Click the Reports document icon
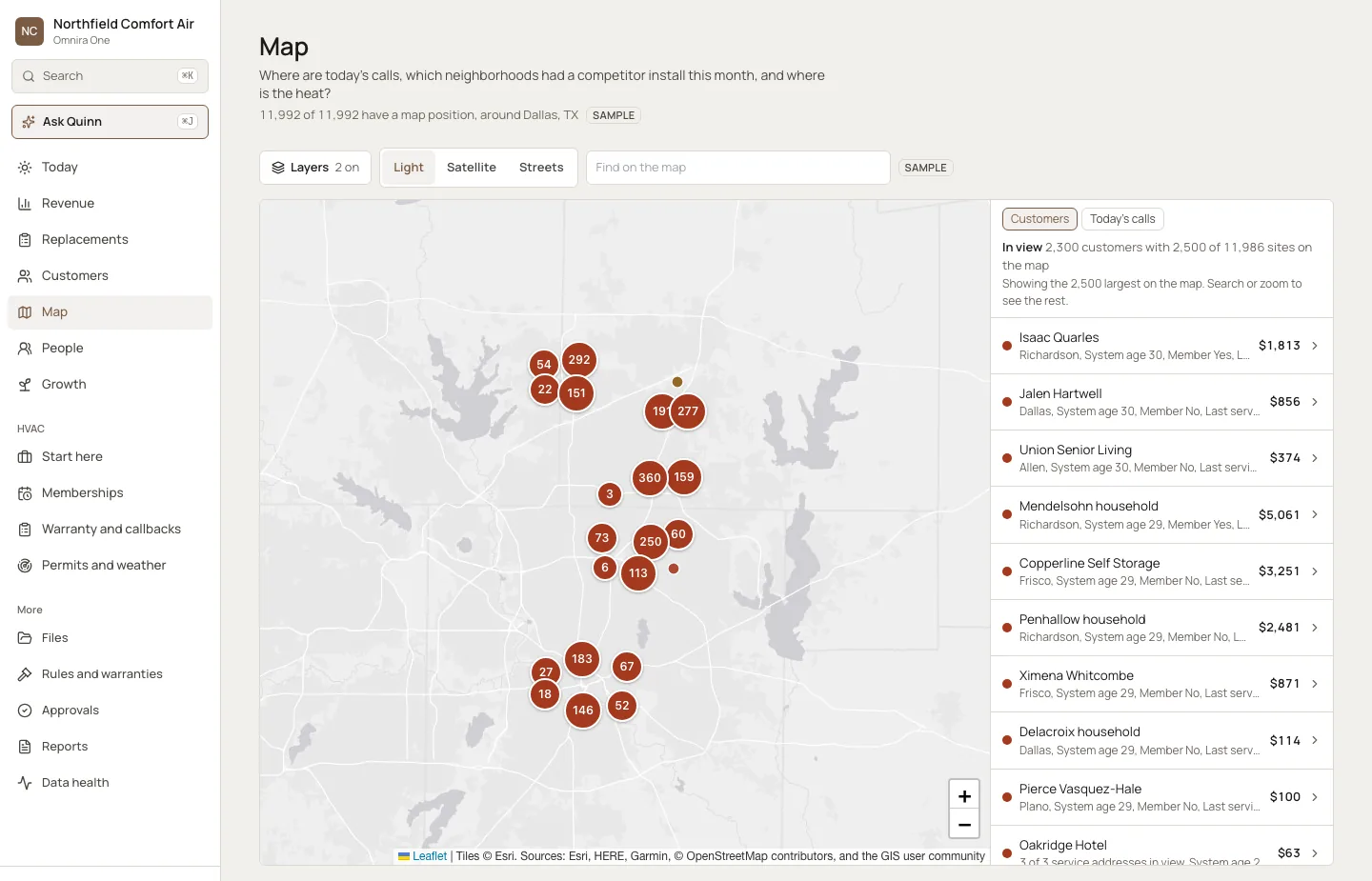 click(25, 747)
